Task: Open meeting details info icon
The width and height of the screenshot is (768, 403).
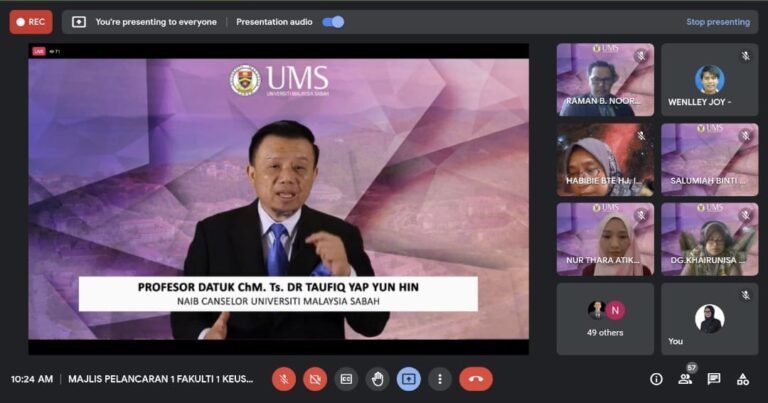Action: click(656, 379)
